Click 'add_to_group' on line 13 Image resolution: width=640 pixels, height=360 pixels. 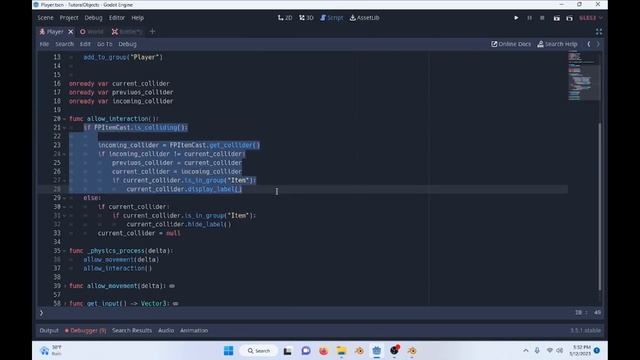pyautogui.click(x=105, y=58)
